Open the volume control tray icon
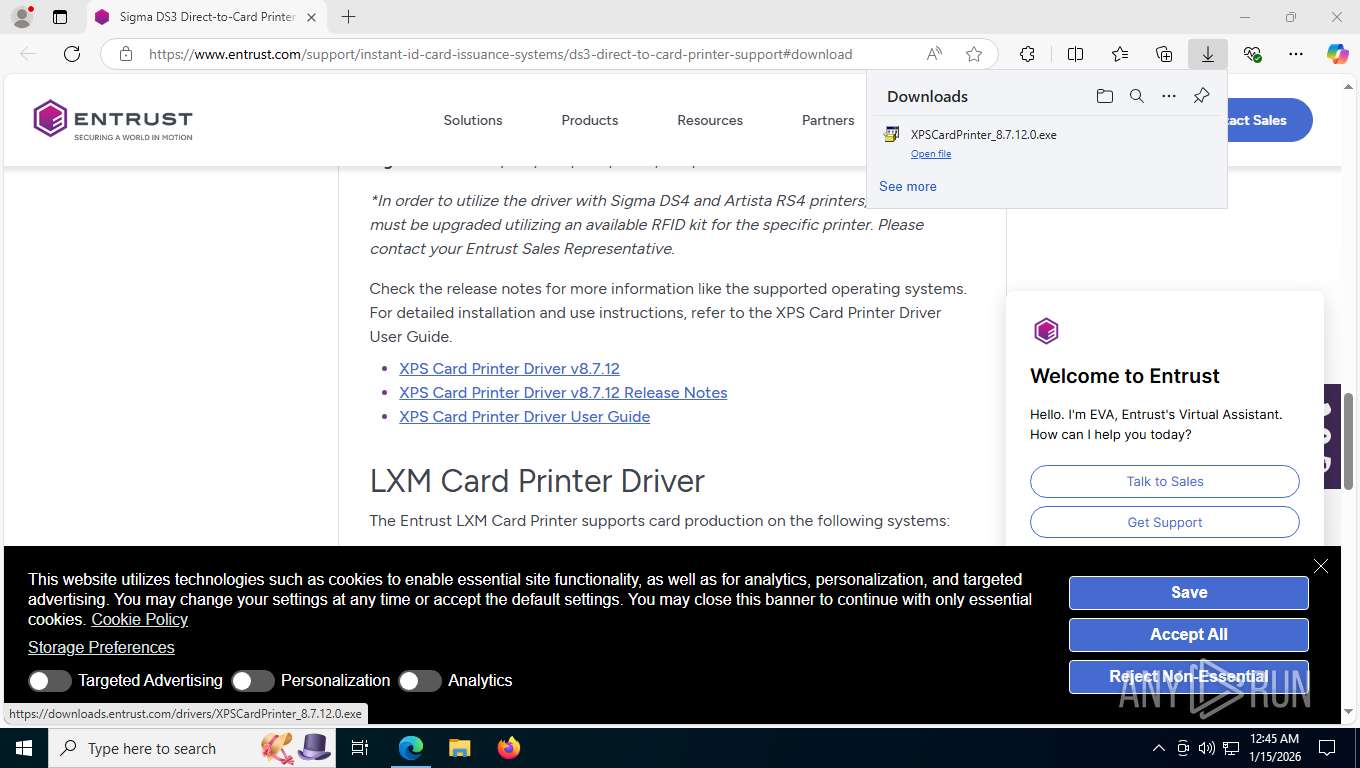1360x768 pixels. click(1206, 748)
